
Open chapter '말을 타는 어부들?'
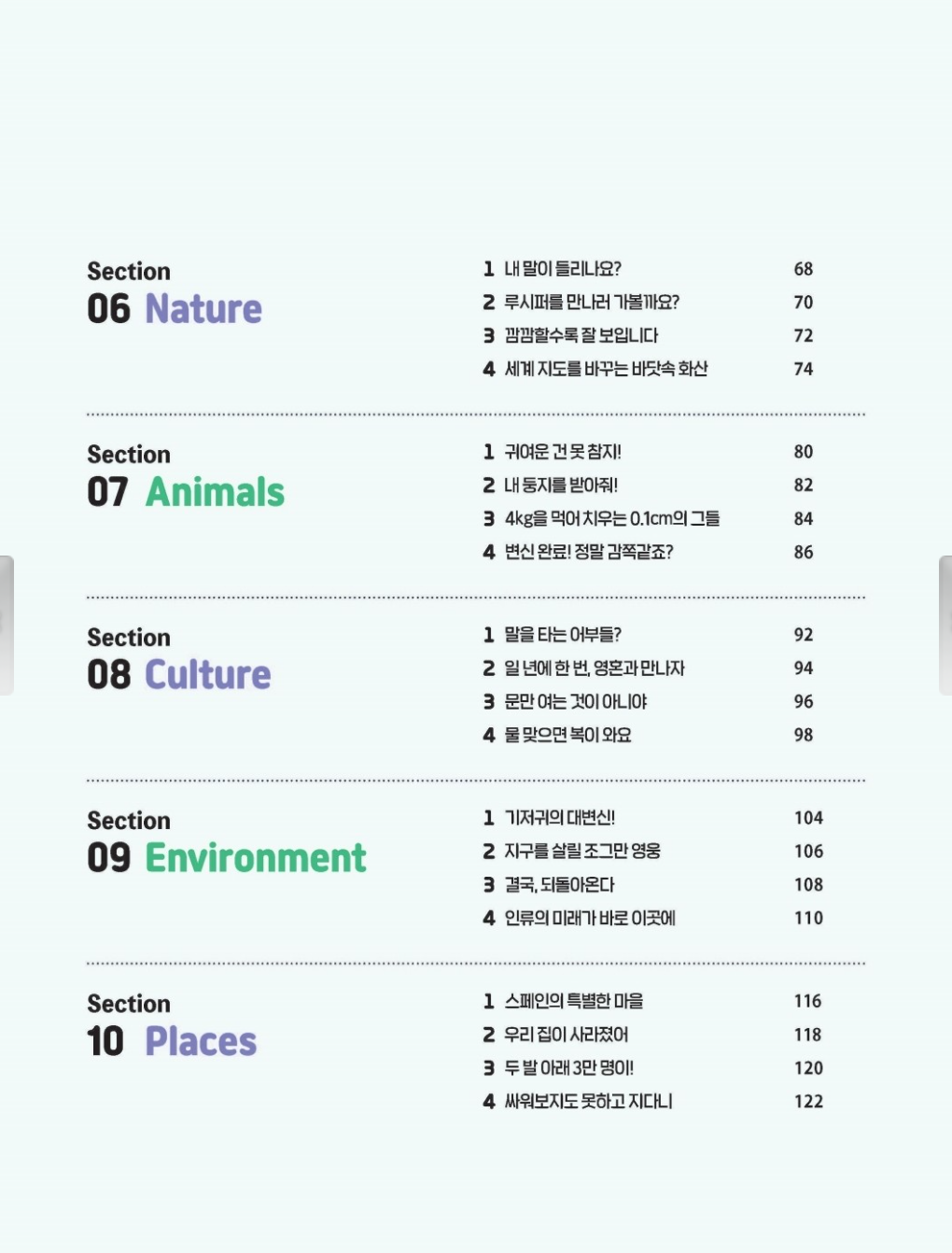(x=562, y=635)
